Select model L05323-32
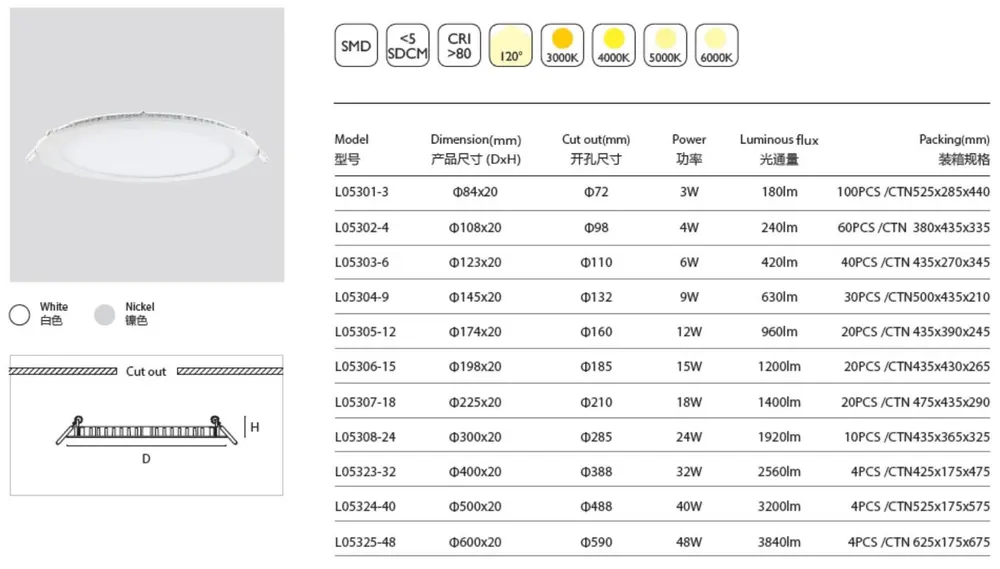The image size is (1000, 569). pos(365,472)
